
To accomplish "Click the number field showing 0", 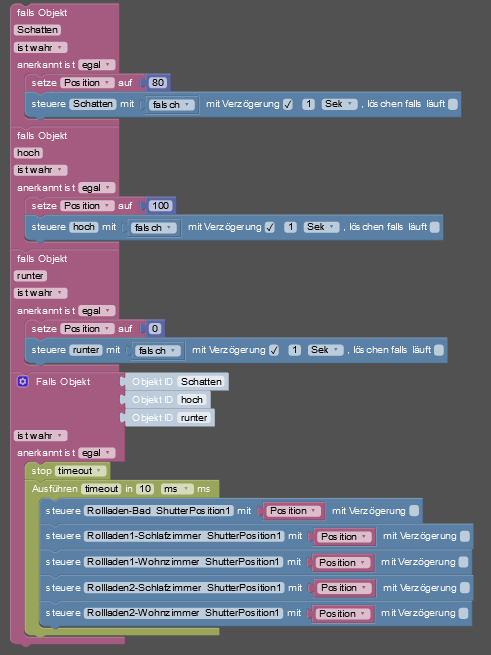I will (x=155, y=329).
